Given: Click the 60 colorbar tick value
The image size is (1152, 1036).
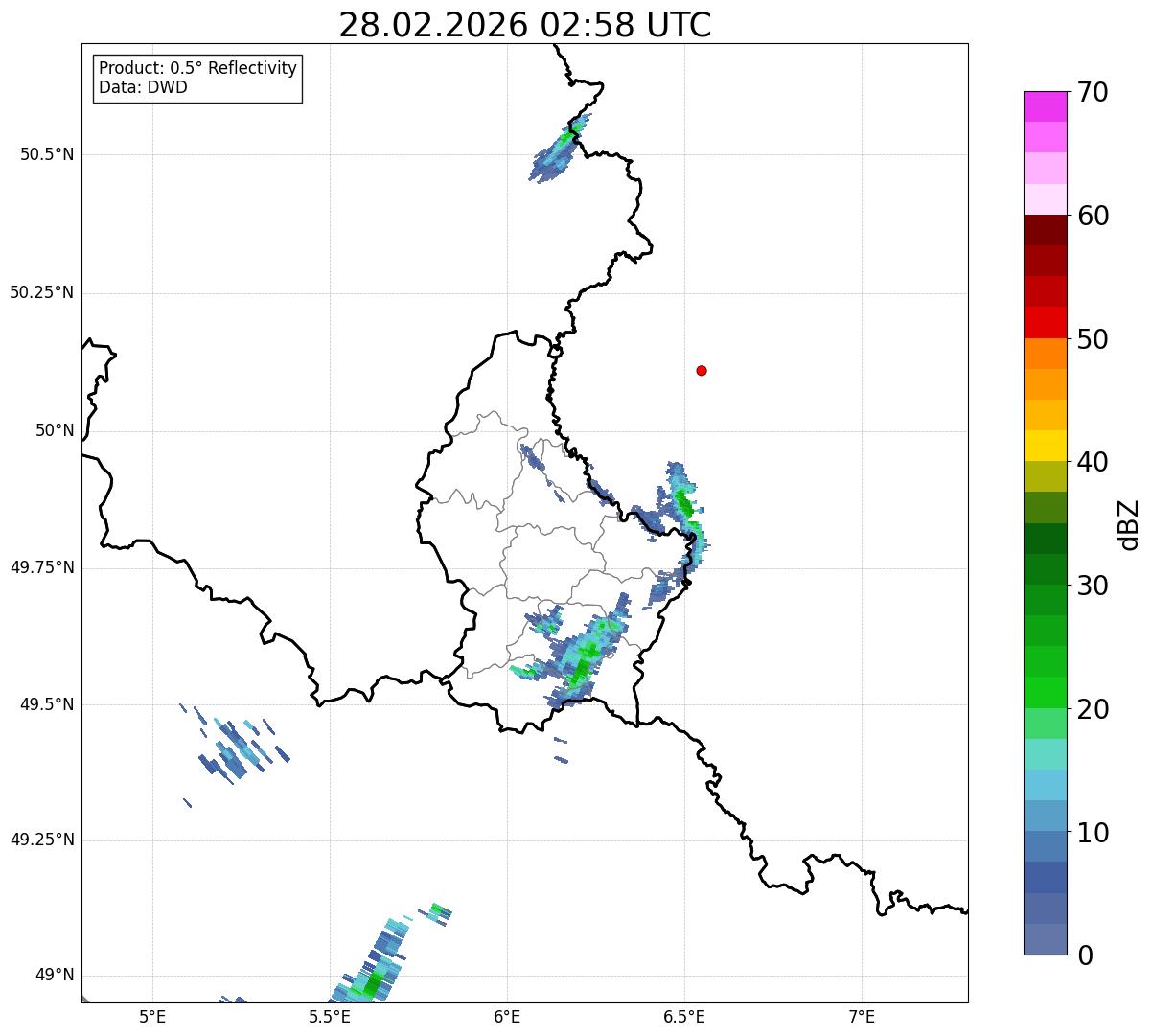Looking at the screenshot, I should point(1093,216).
